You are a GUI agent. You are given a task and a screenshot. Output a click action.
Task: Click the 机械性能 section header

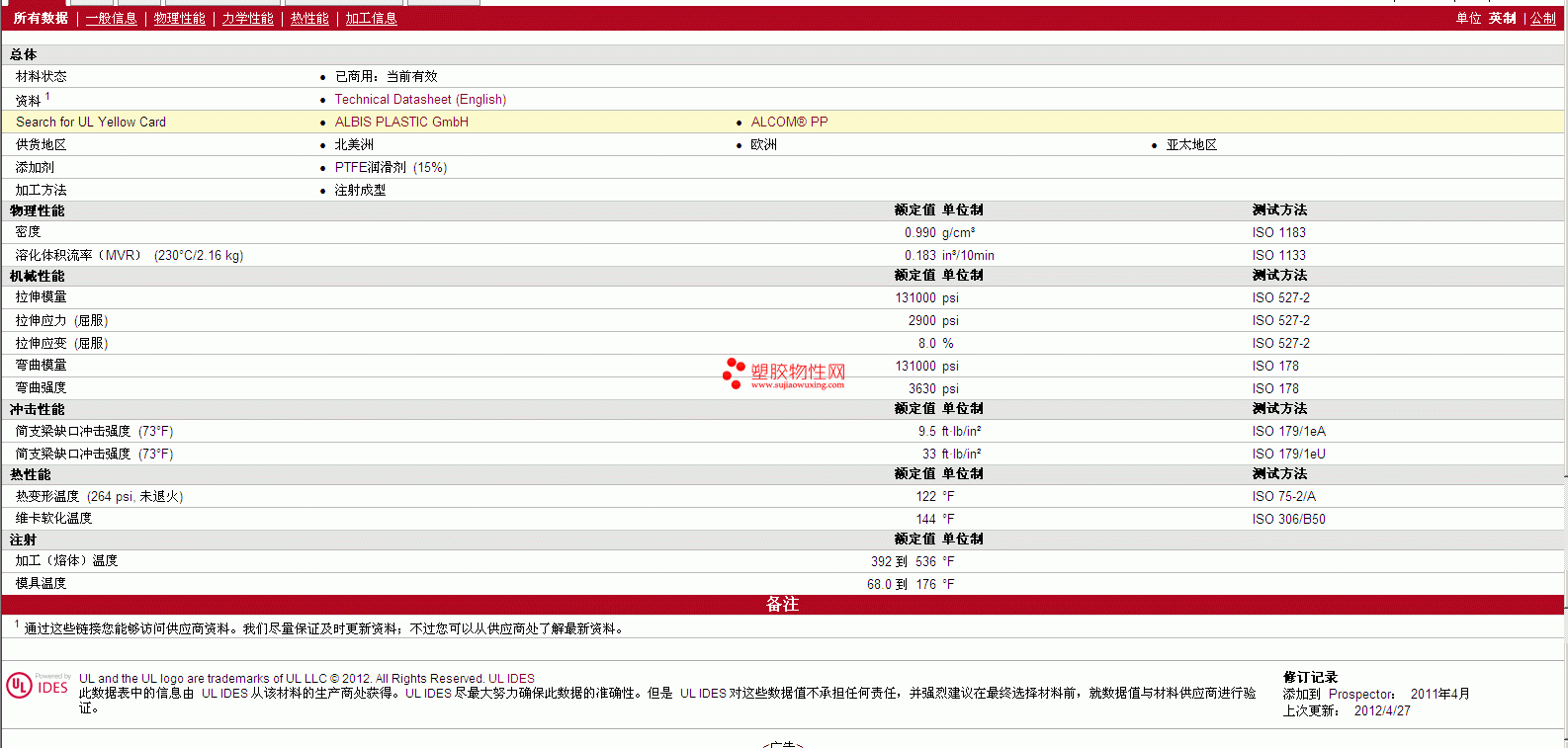click(37, 277)
